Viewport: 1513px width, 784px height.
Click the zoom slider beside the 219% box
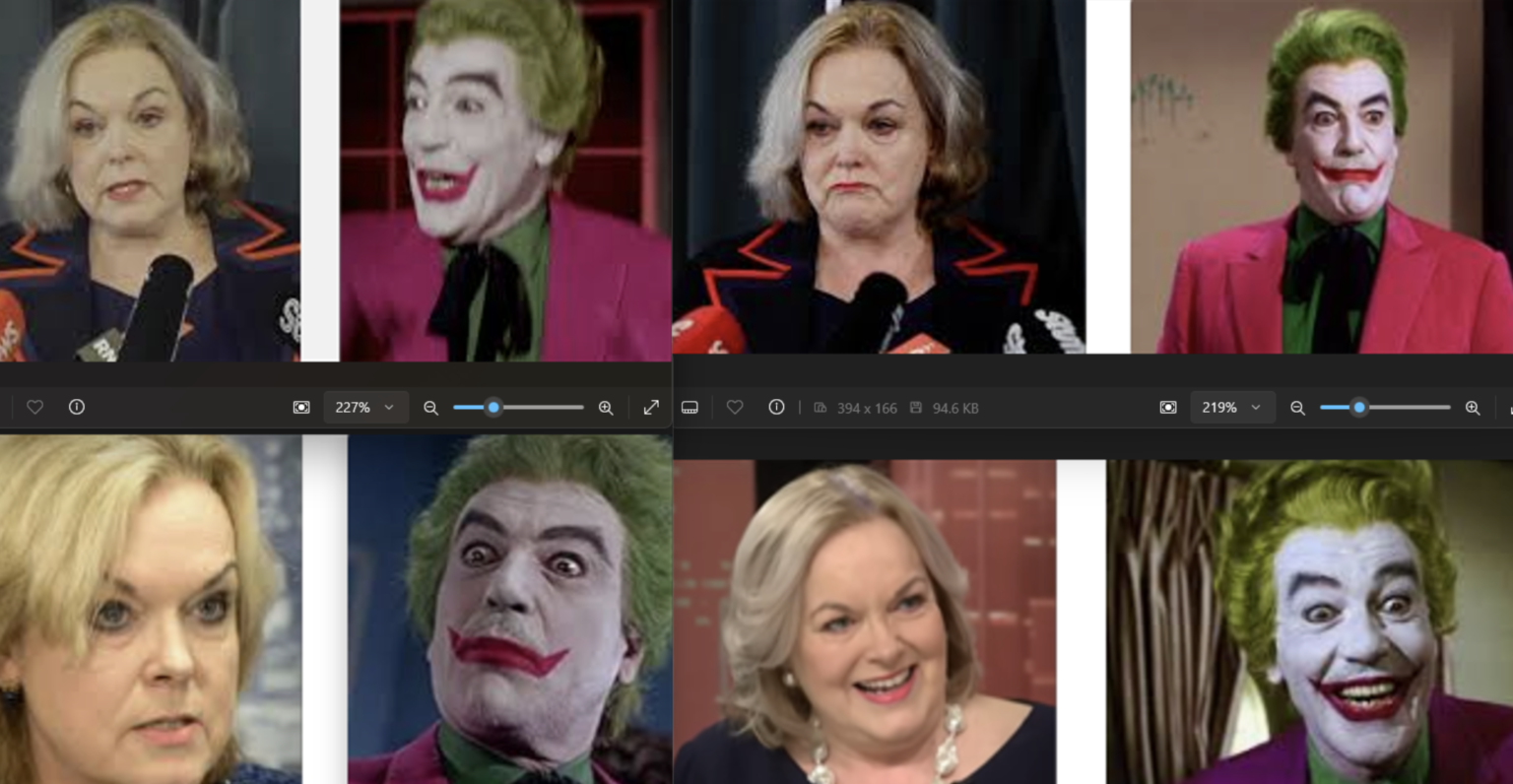1359,408
